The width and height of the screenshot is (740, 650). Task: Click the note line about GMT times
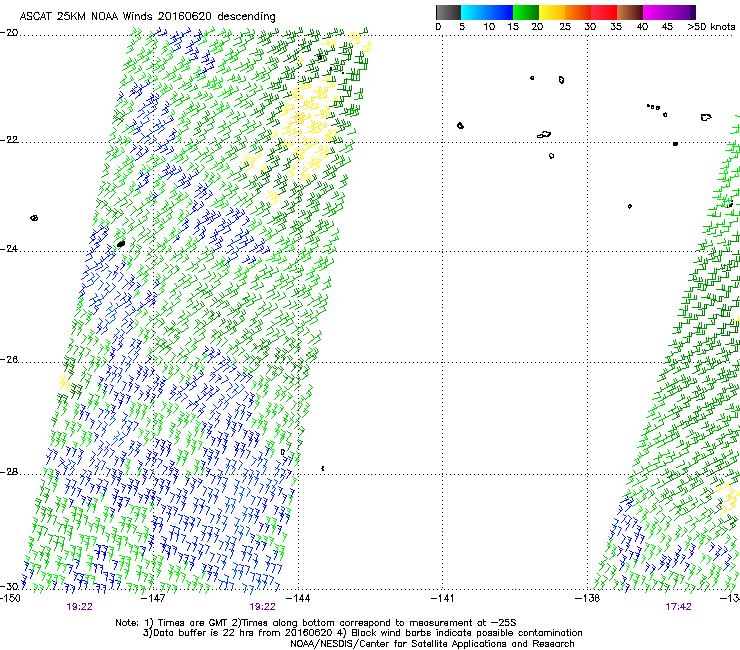316,623
